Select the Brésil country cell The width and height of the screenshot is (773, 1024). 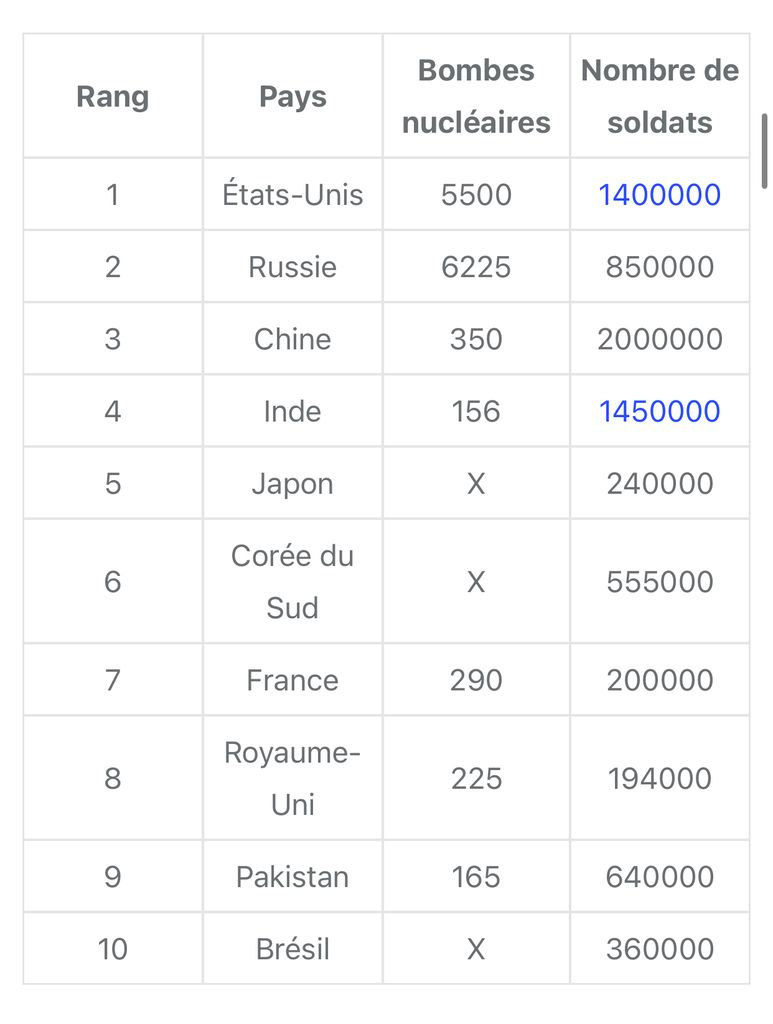pos(292,949)
